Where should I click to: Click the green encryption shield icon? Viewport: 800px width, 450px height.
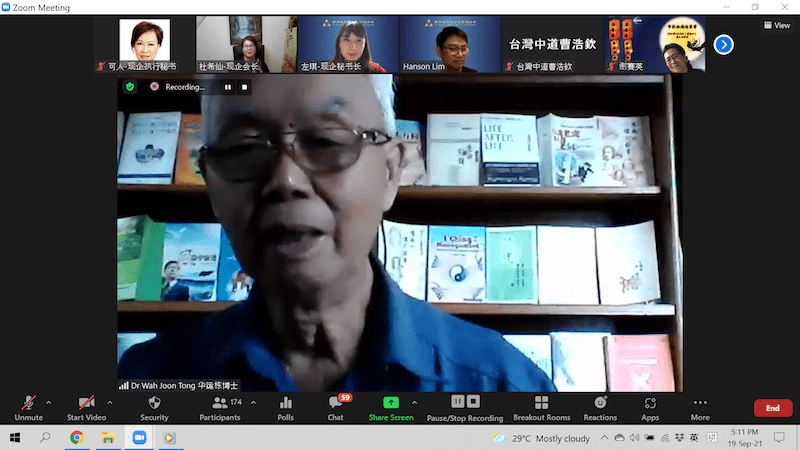(x=130, y=87)
